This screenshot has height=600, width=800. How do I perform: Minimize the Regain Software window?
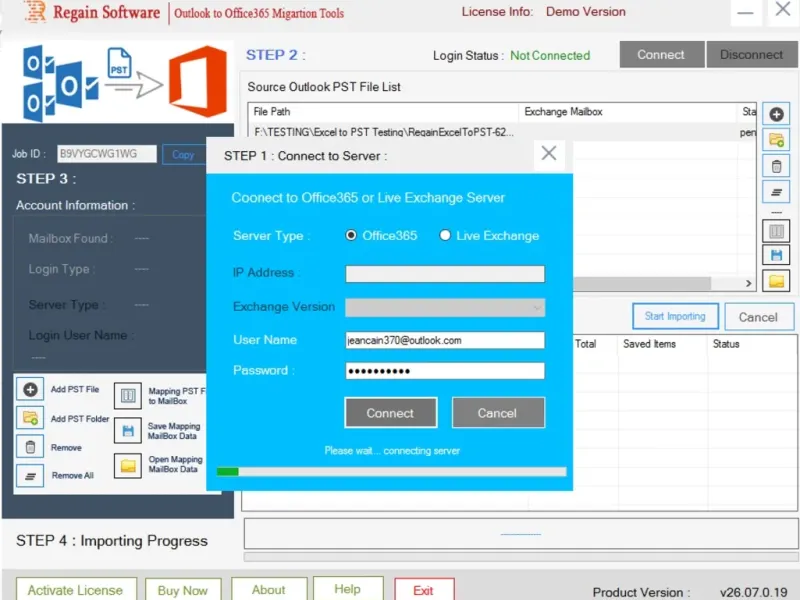[x=745, y=12]
